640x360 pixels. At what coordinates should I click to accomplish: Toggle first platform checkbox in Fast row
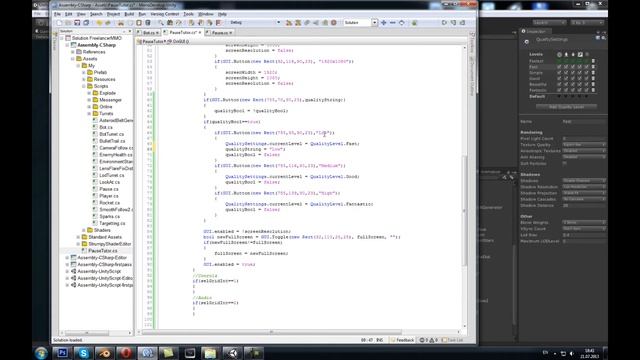559,67
